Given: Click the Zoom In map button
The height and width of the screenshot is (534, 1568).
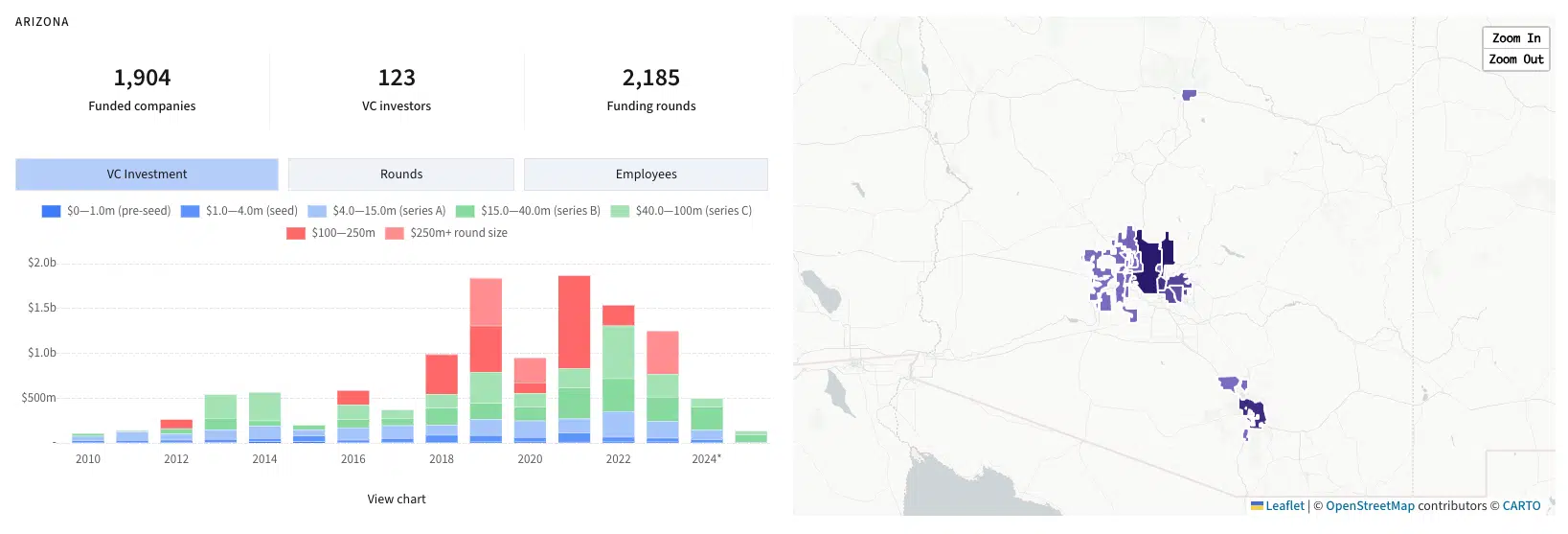Looking at the screenshot, I should [x=1515, y=38].
